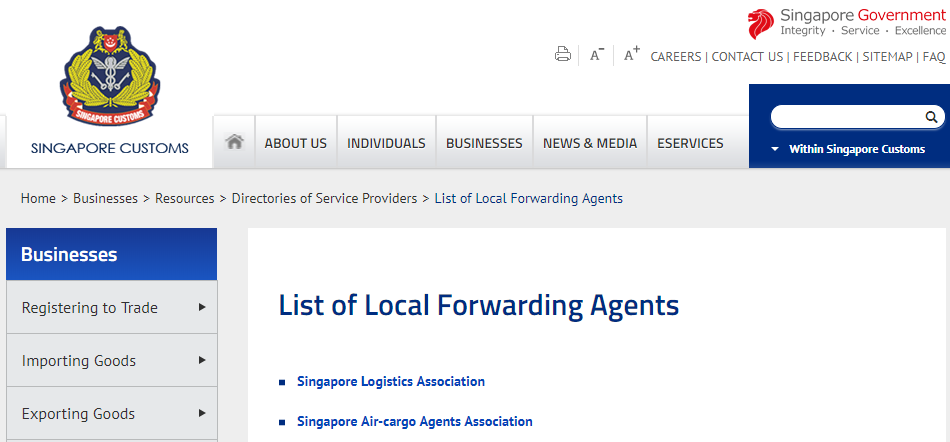
Task: Click Businesses in the breadcrumb
Action: tap(105, 198)
